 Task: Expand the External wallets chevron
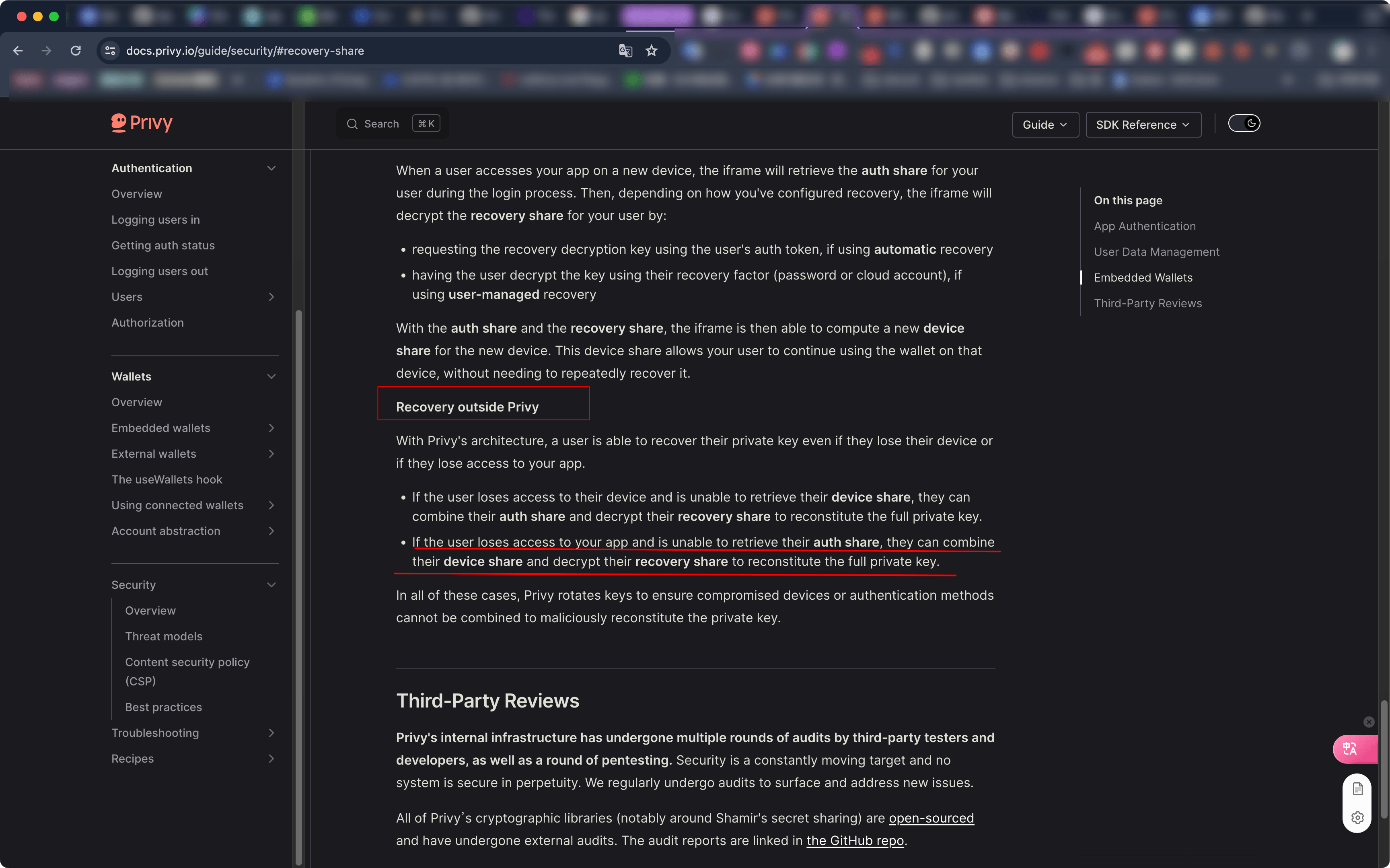(271, 454)
